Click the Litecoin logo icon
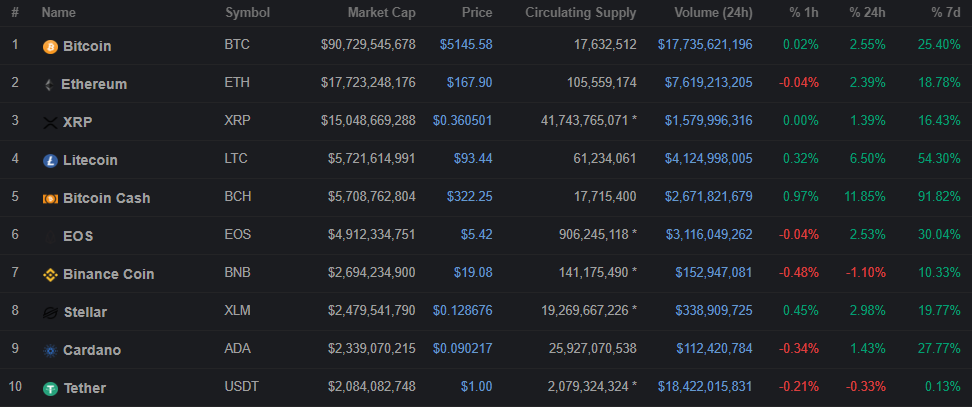The width and height of the screenshot is (972, 407). pos(50,160)
